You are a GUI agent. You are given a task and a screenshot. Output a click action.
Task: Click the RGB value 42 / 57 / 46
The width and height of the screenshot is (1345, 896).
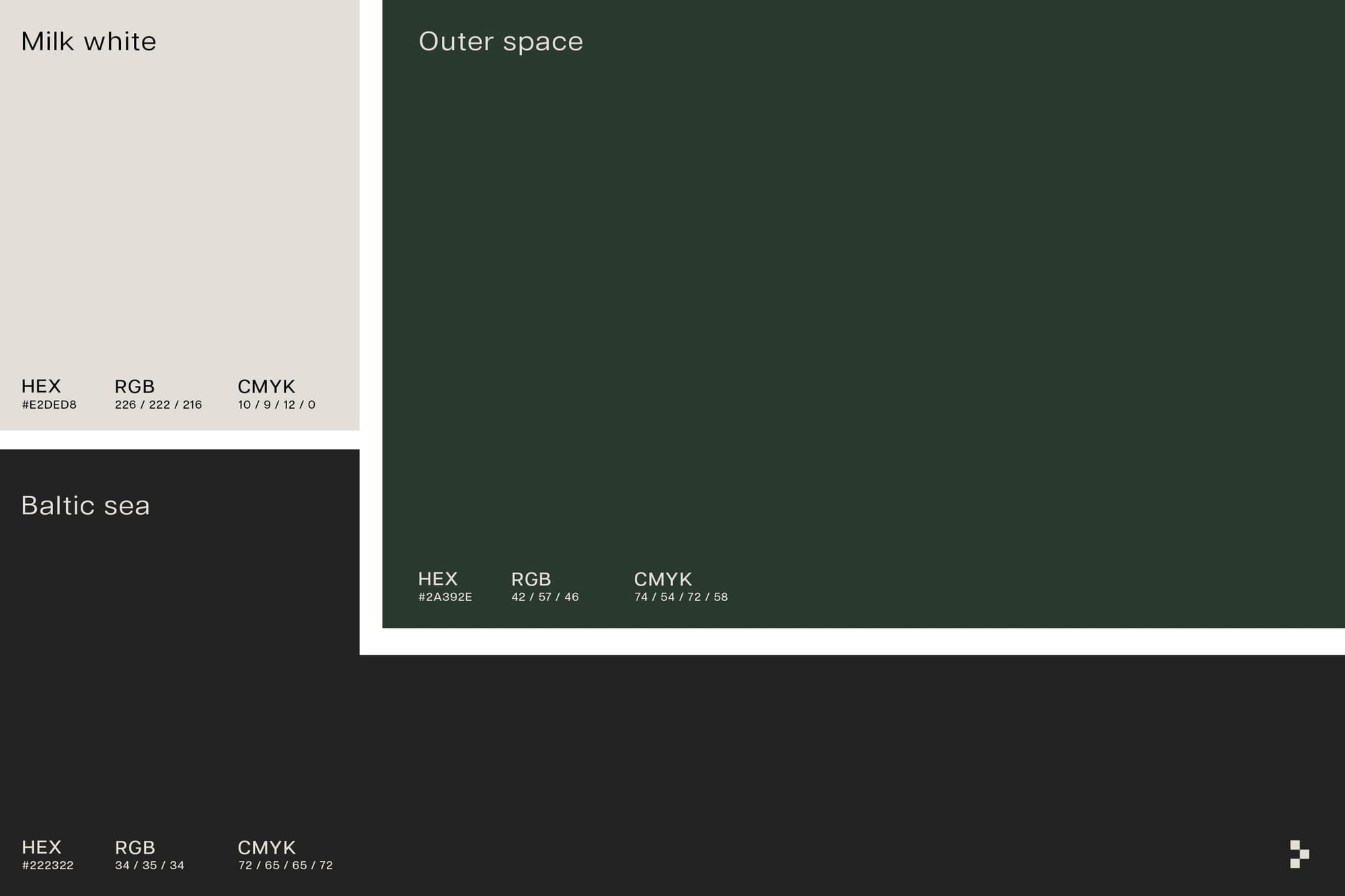pyautogui.click(x=545, y=597)
